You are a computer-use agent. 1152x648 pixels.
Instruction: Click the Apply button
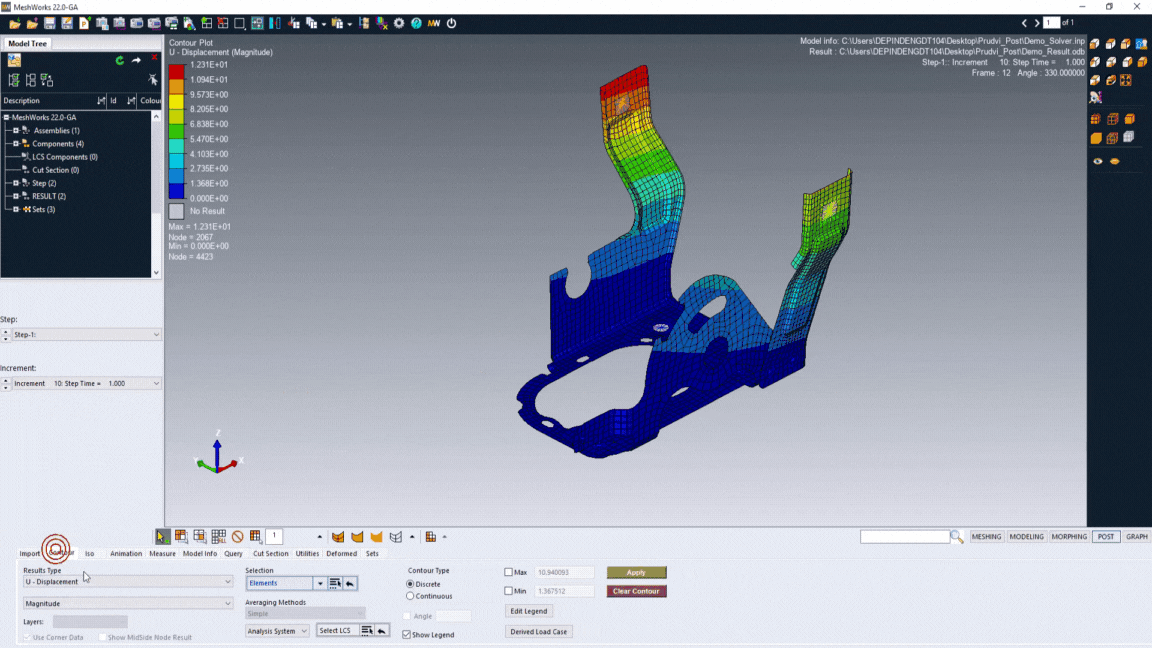point(636,573)
